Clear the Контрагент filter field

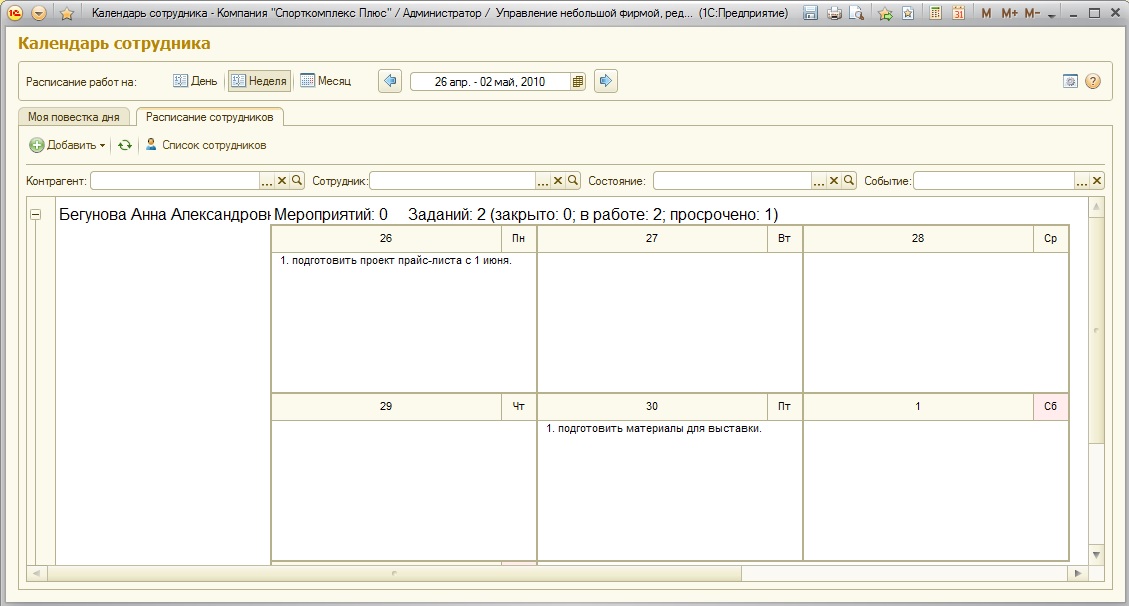[282, 181]
